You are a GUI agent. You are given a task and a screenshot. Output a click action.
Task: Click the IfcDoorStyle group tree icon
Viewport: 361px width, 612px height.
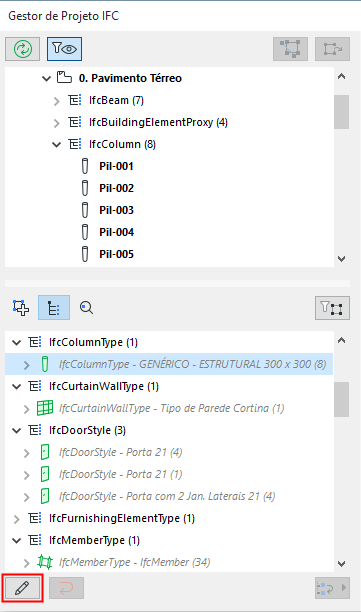point(35,430)
